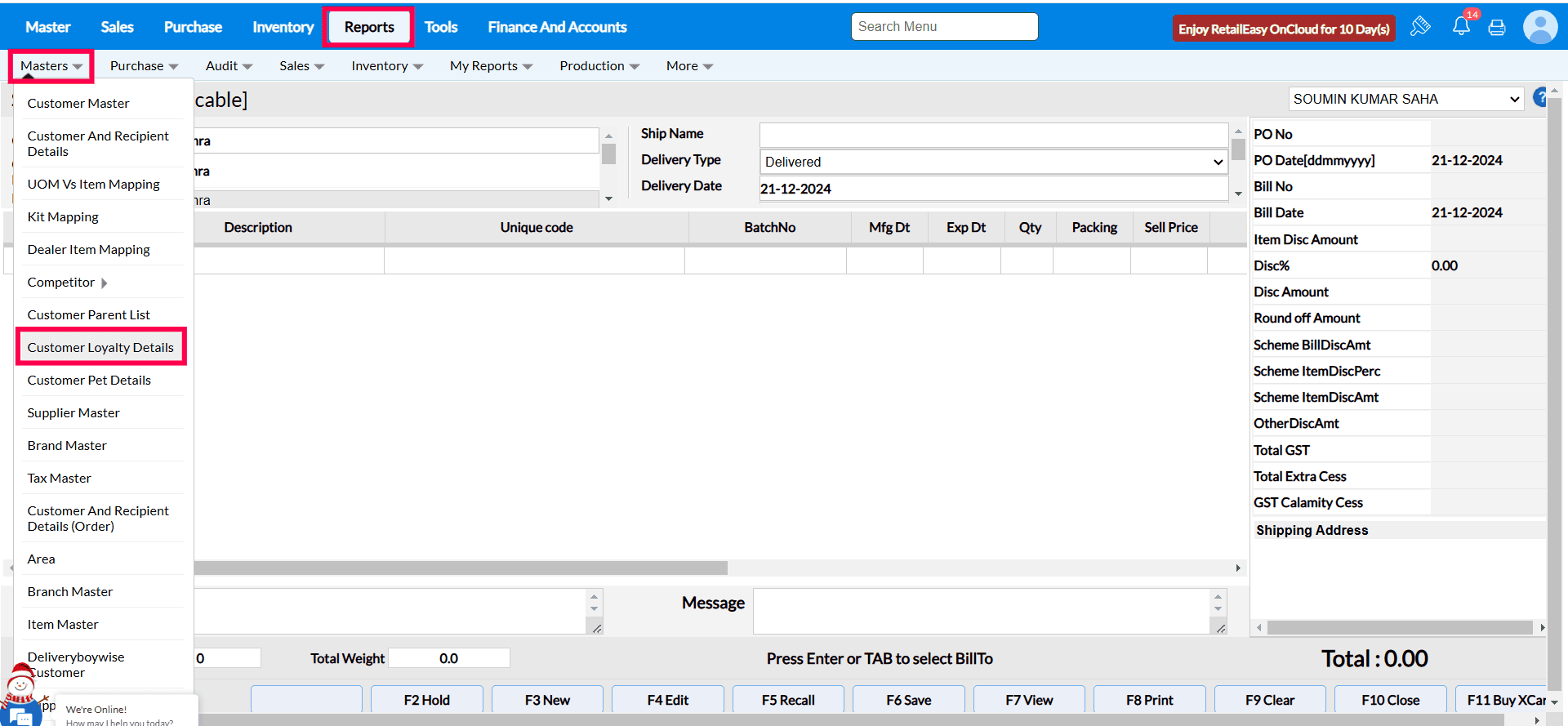Switch to the Sales top tab

pos(117,27)
